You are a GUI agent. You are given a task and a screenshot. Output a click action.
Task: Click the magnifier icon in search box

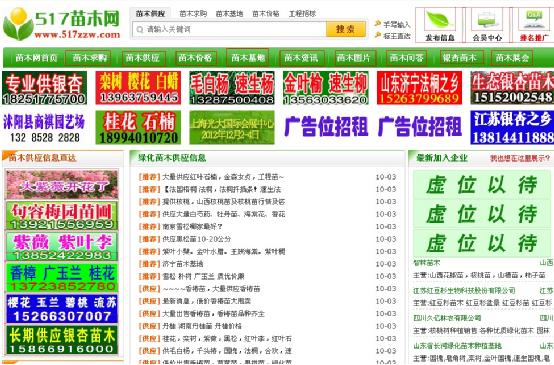[140, 29]
